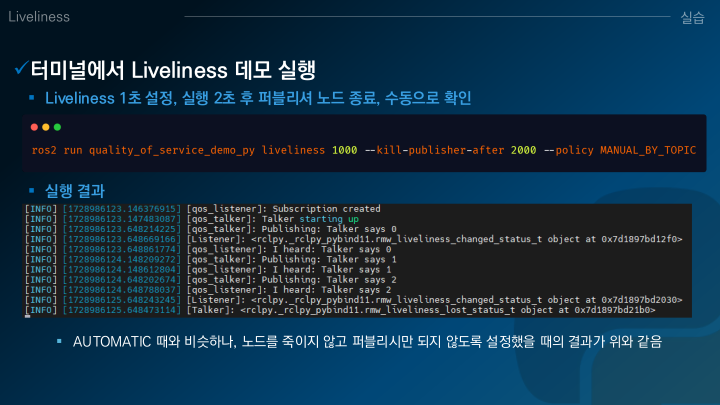Select the title '터미널에서 Liveliness 데모 실행'

point(173,70)
